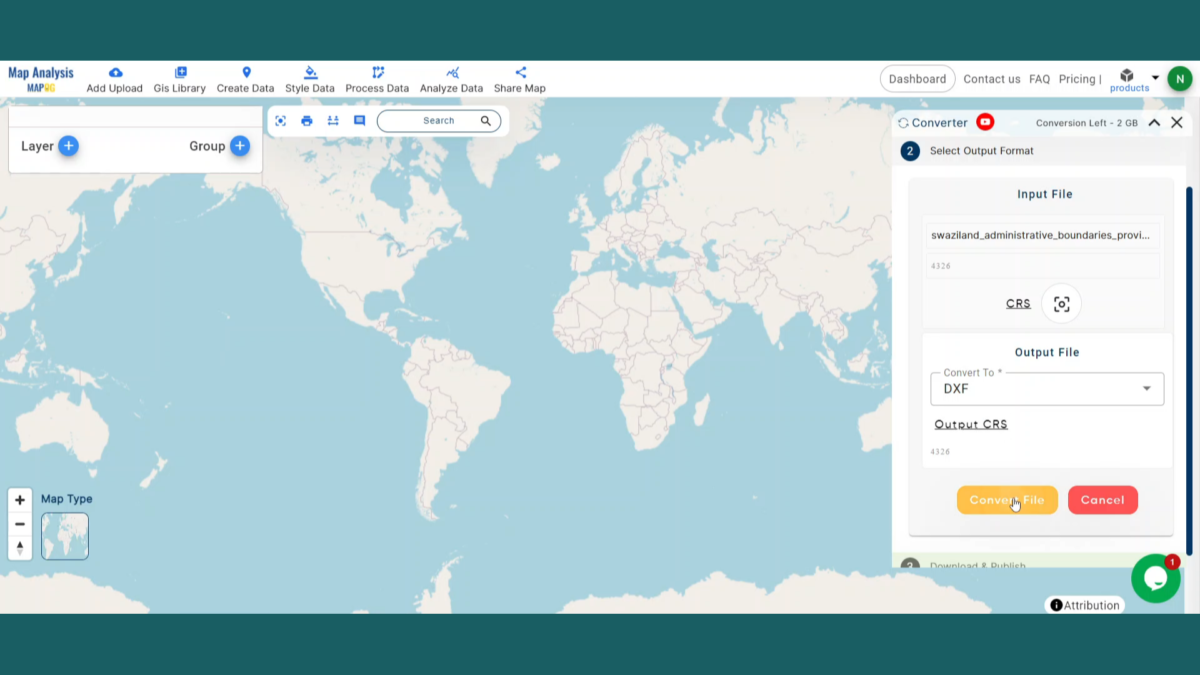
Task: Click the zoom-to-extent icon on the map toolbar
Action: coord(281,121)
